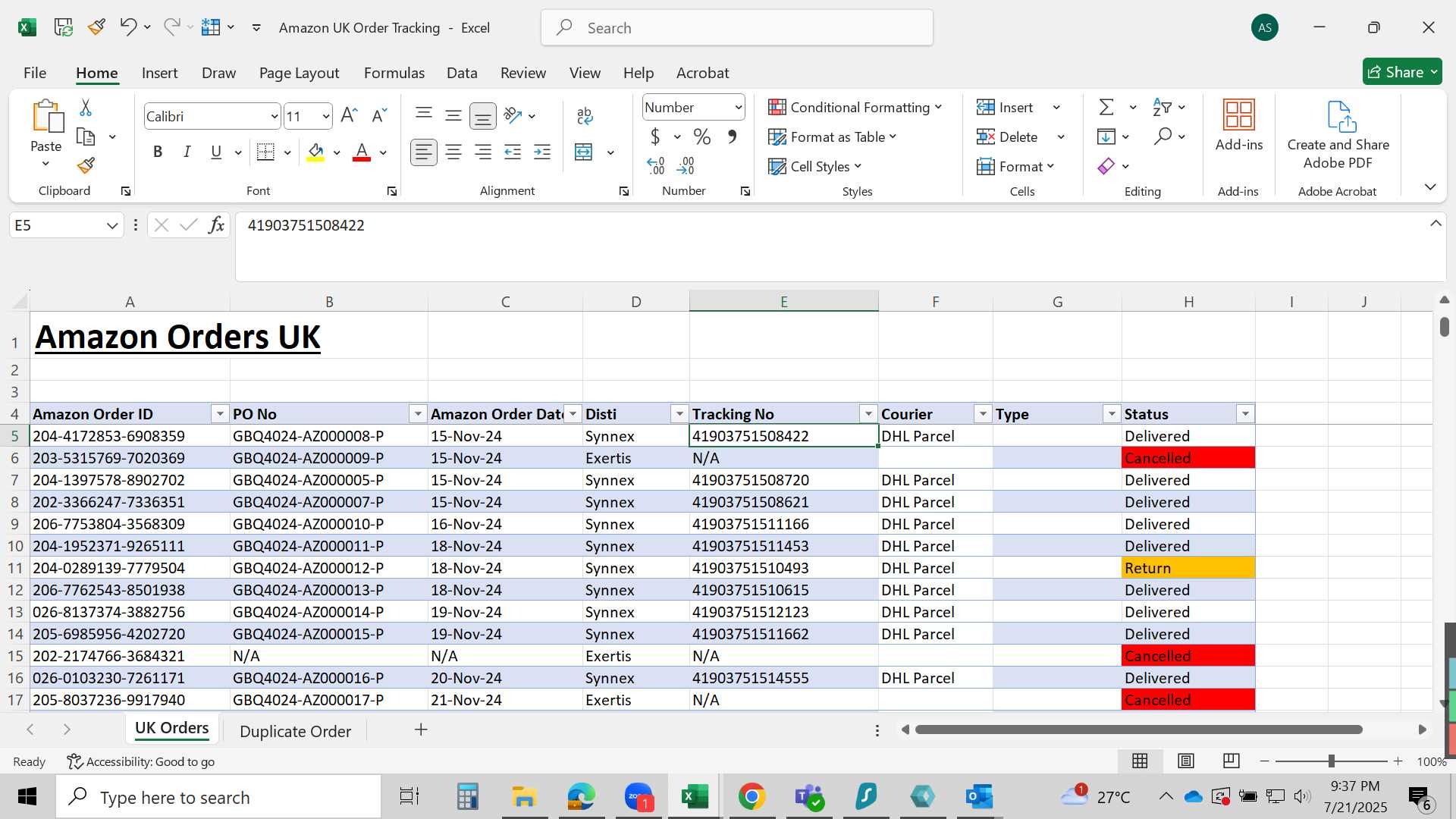
Task: Open Amazon Order ID filter dropdown
Action: [x=220, y=414]
